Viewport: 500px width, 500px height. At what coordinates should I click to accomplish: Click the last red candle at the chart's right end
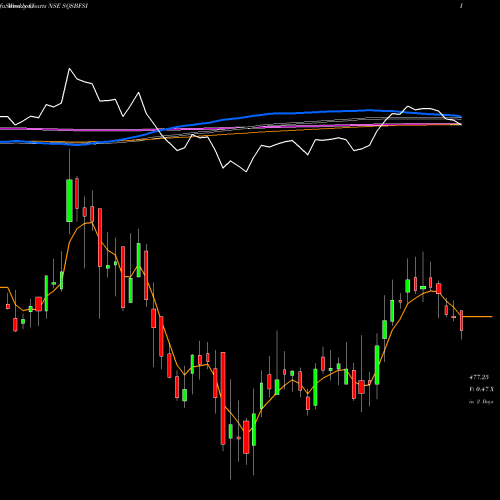(x=462, y=320)
